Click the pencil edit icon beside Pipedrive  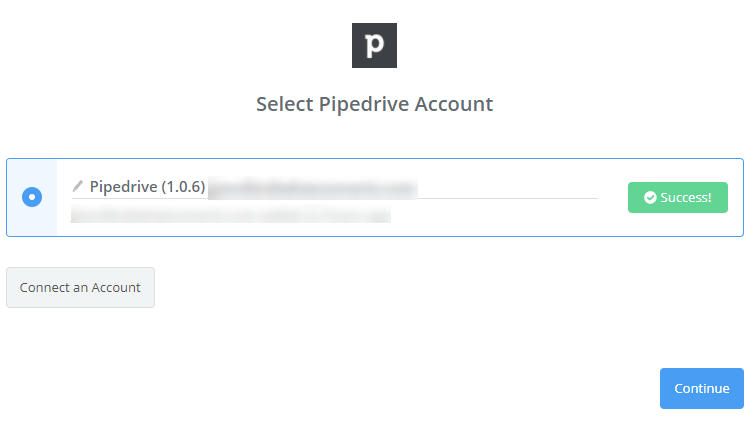78,186
